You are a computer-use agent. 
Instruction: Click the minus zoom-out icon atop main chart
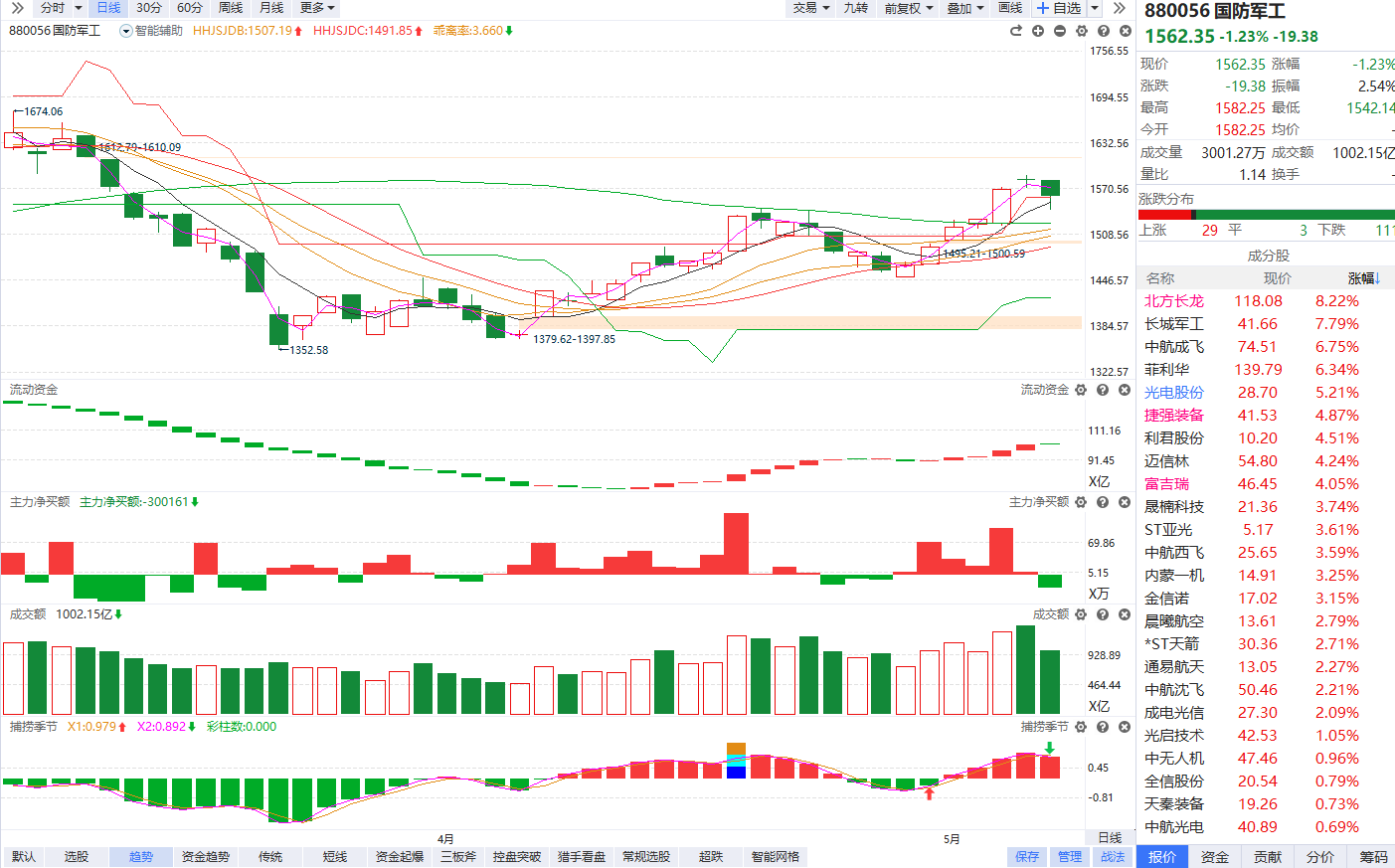(1060, 31)
